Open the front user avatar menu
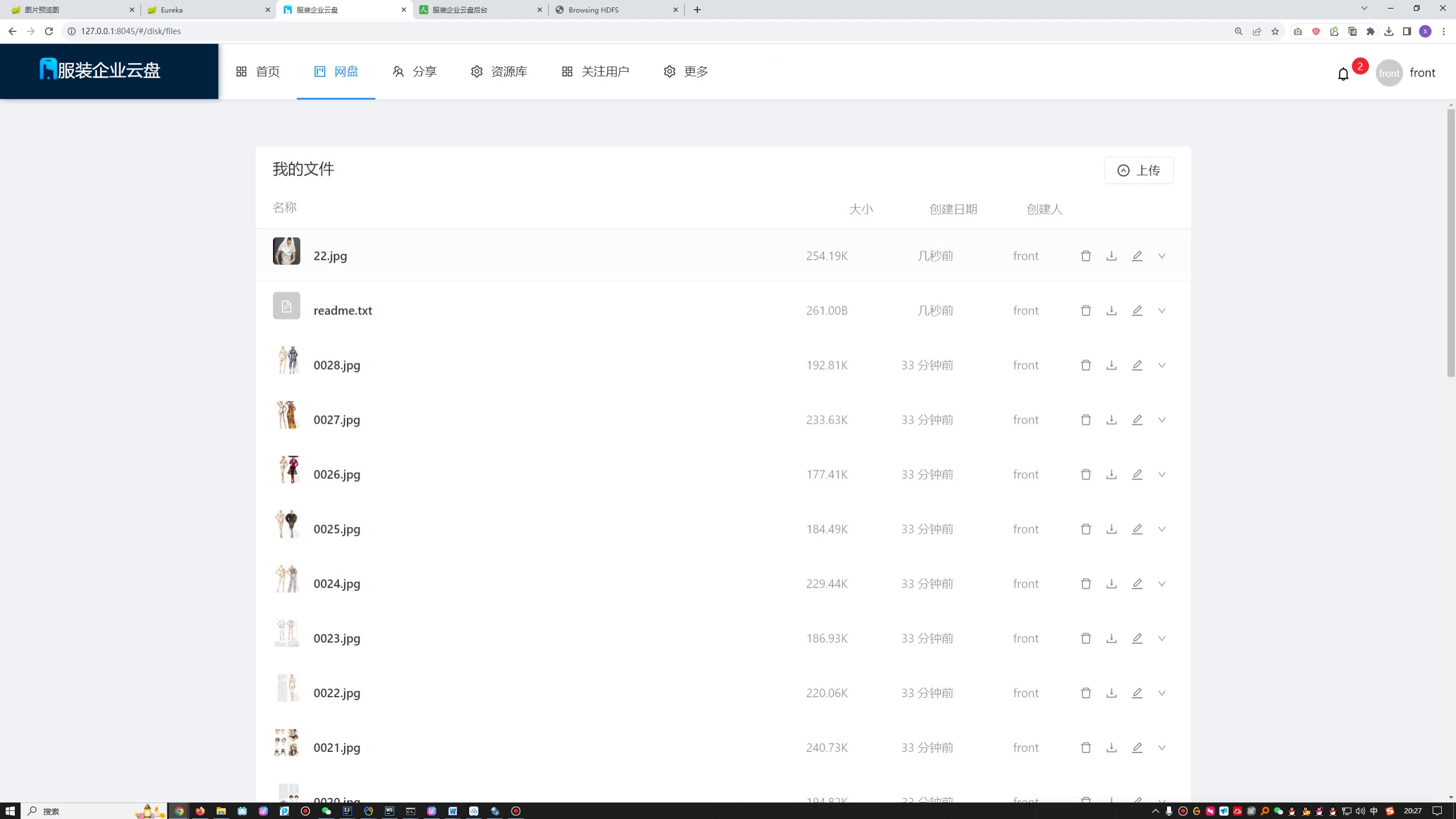The image size is (1456, 819). pos(1389,73)
